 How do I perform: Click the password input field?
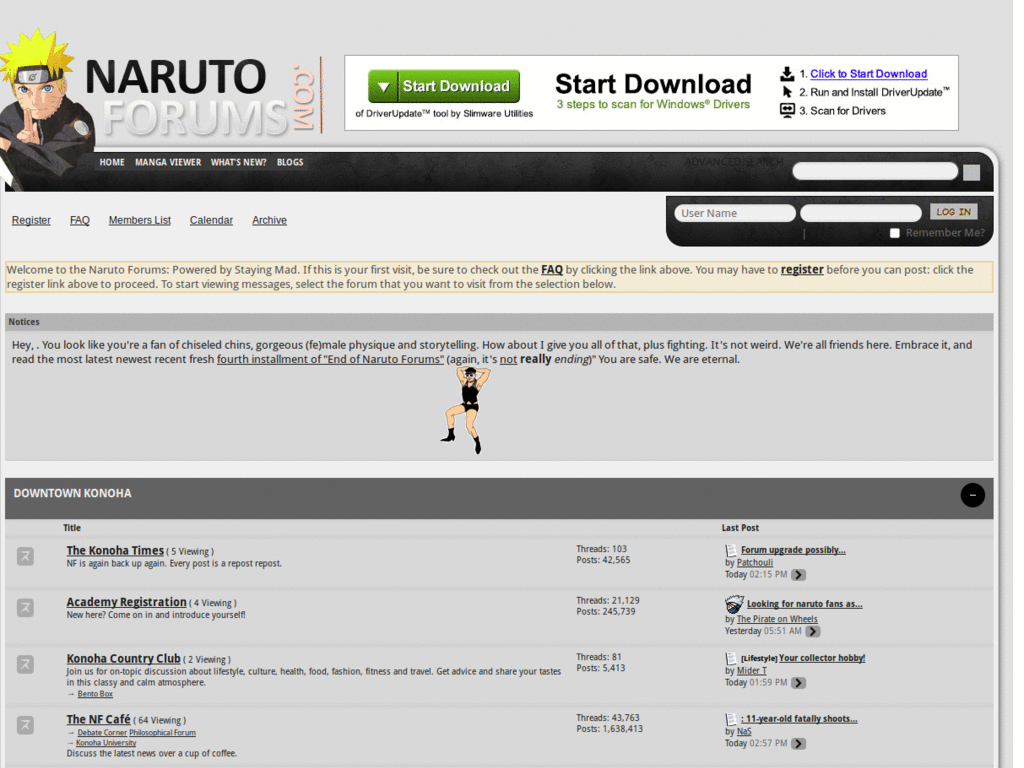point(861,213)
